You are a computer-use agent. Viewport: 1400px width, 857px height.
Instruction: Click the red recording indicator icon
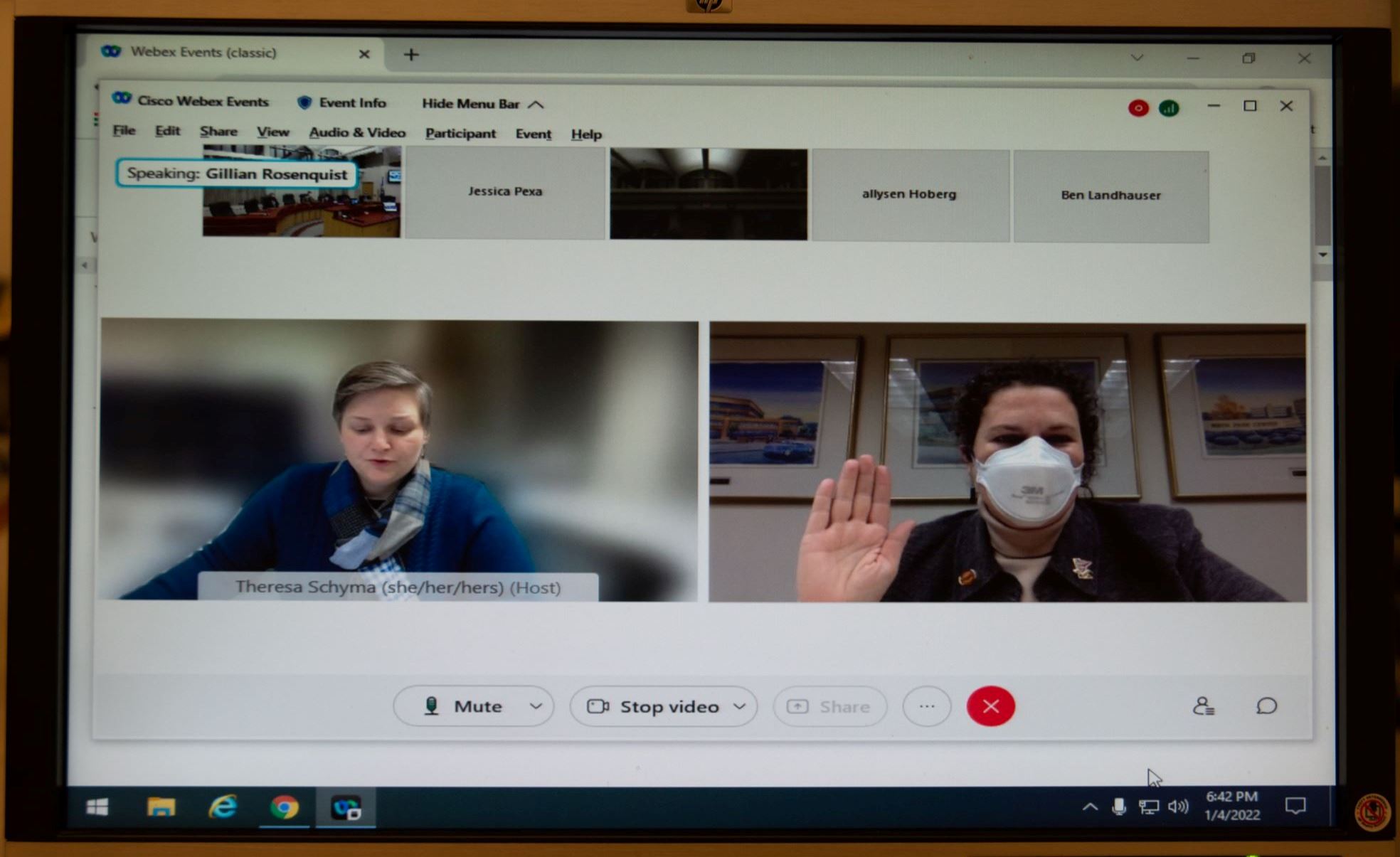(x=1137, y=108)
